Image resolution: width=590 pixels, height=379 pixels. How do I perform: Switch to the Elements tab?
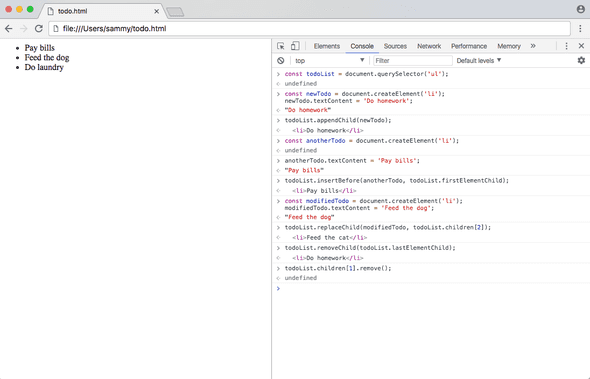click(327, 46)
